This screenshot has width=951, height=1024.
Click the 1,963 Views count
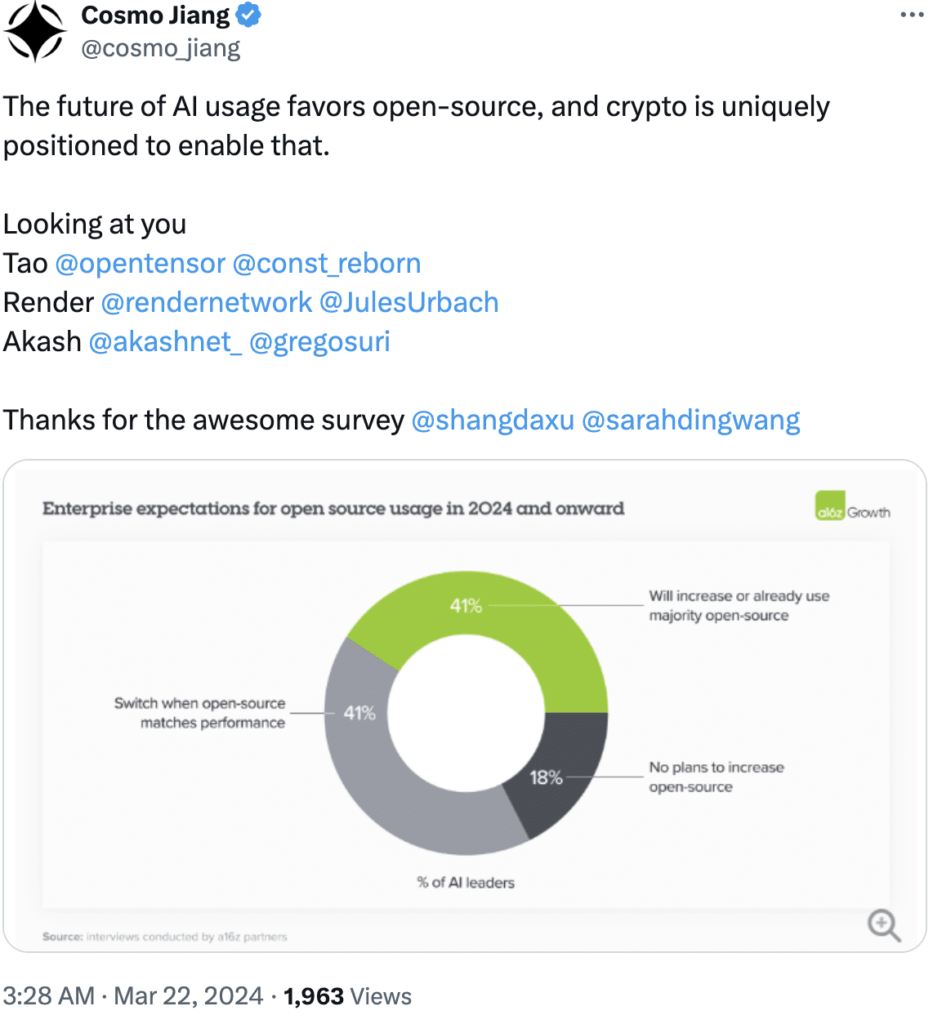[x=348, y=996]
